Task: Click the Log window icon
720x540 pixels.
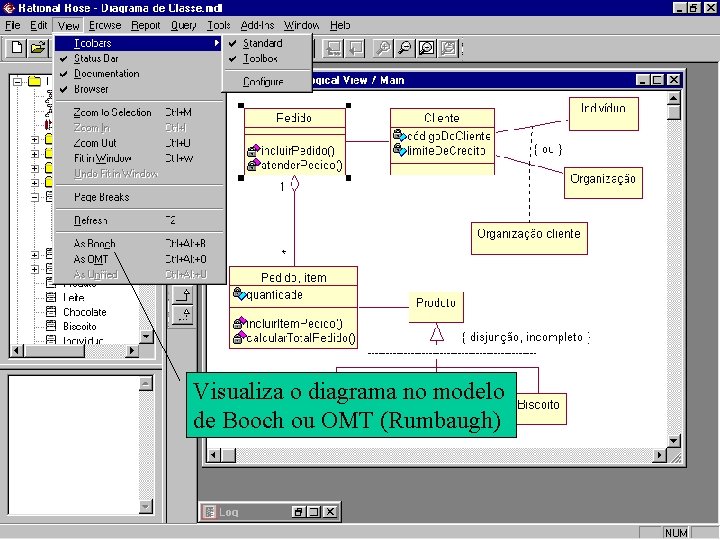Action: 209,512
